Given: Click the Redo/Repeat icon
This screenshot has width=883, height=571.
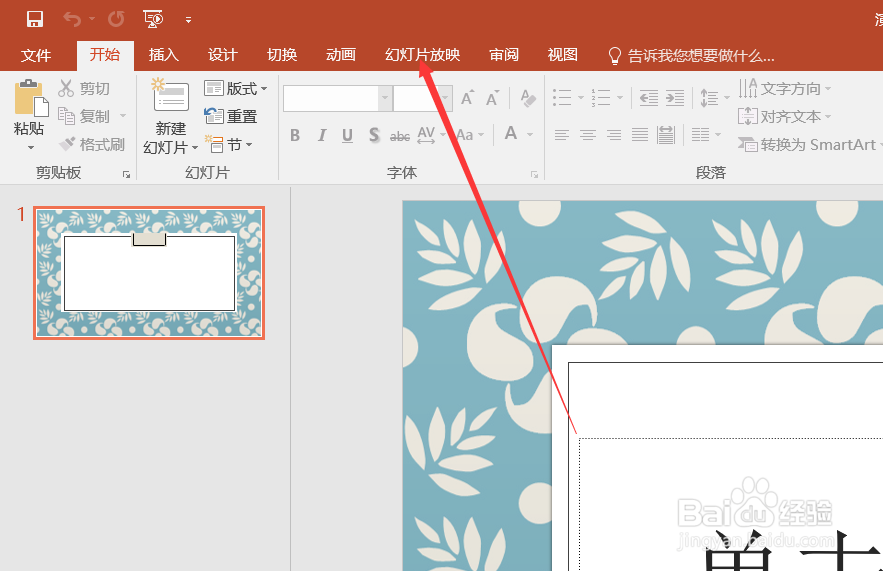Looking at the screenshot, I should tap(116, 19).
